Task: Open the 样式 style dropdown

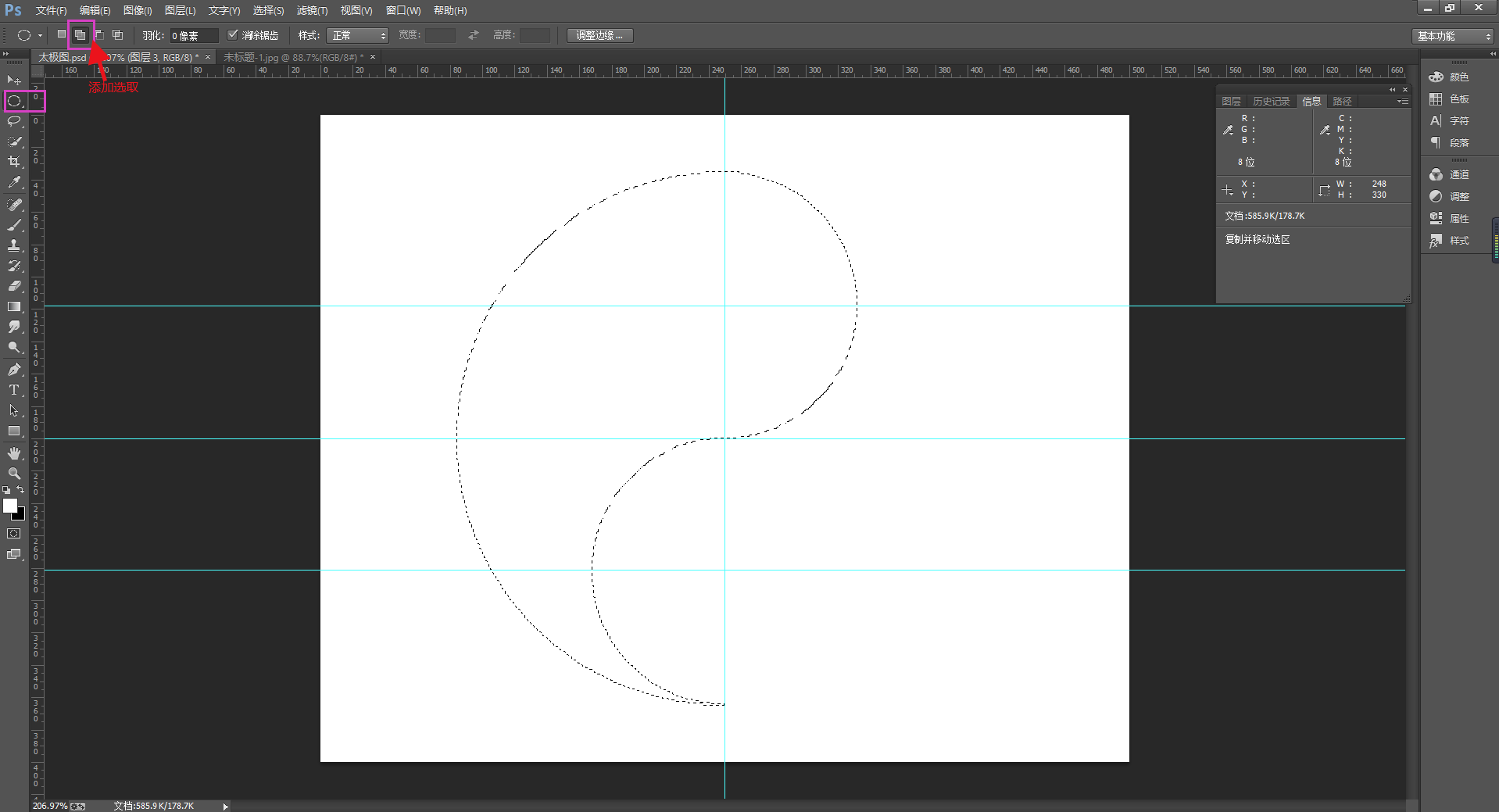Action: point(358,35)
